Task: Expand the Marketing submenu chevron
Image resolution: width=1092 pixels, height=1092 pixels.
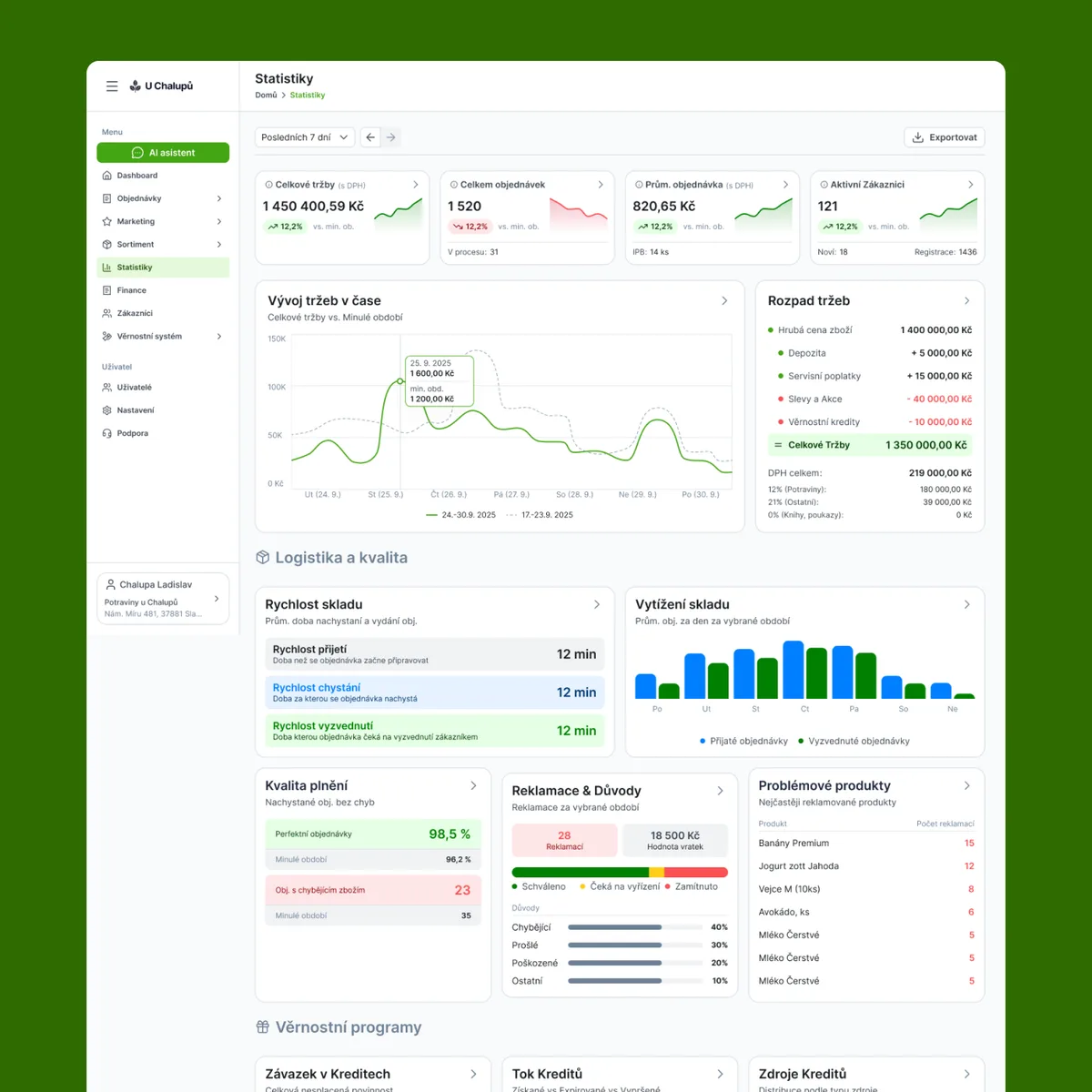Action: 219,221
